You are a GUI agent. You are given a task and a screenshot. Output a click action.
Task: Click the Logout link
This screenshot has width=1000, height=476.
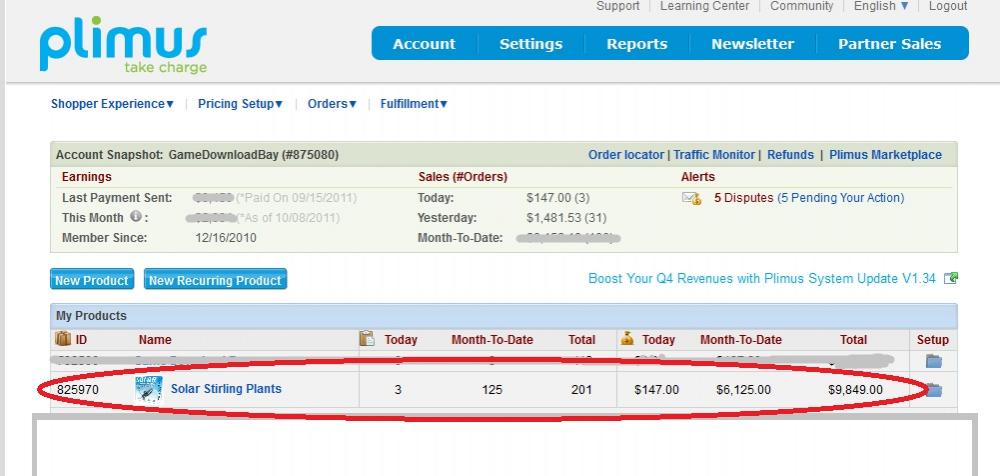(948, 6)
